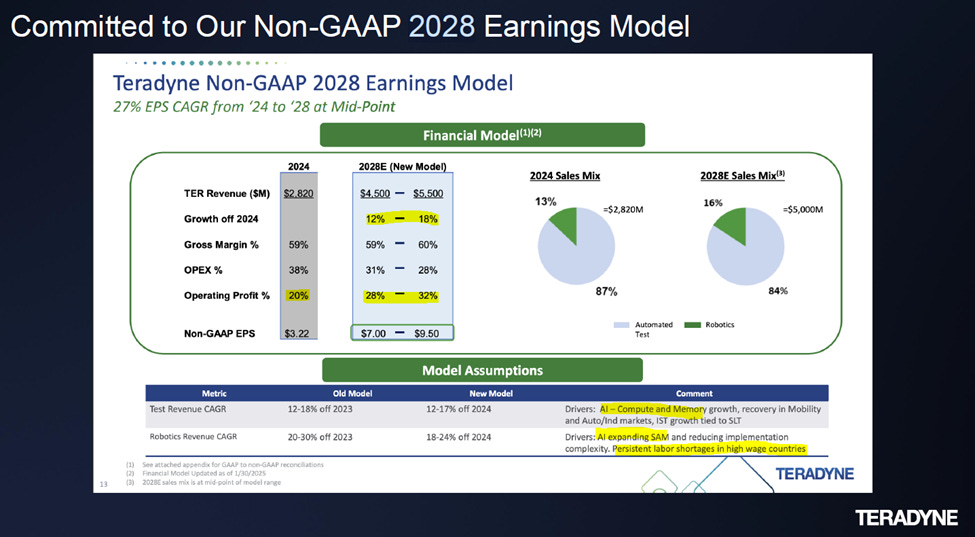Click the '2028E (New Model)' column header

(403, 167)
